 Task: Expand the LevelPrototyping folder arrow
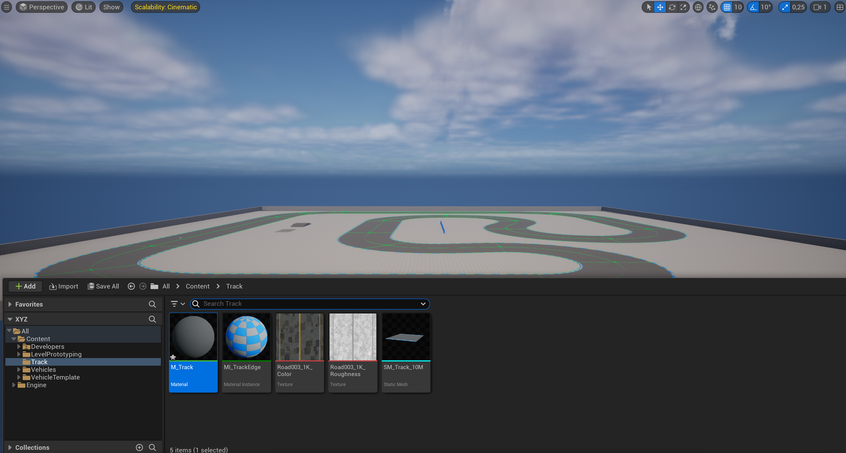pyautogui.click(x=19, y=354)
